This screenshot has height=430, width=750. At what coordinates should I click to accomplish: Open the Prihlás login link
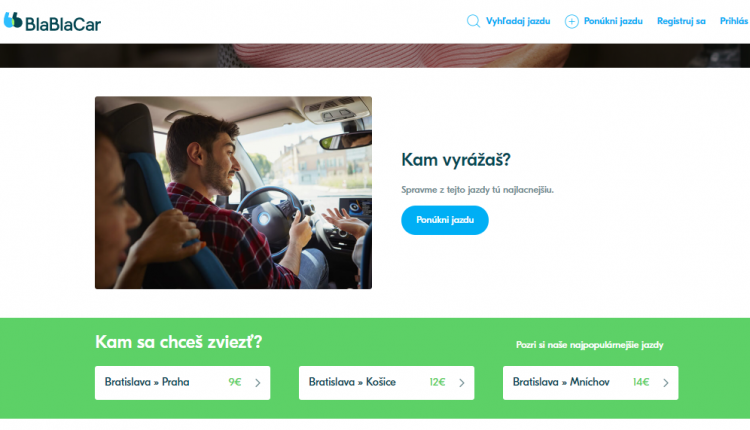[734, 21]
